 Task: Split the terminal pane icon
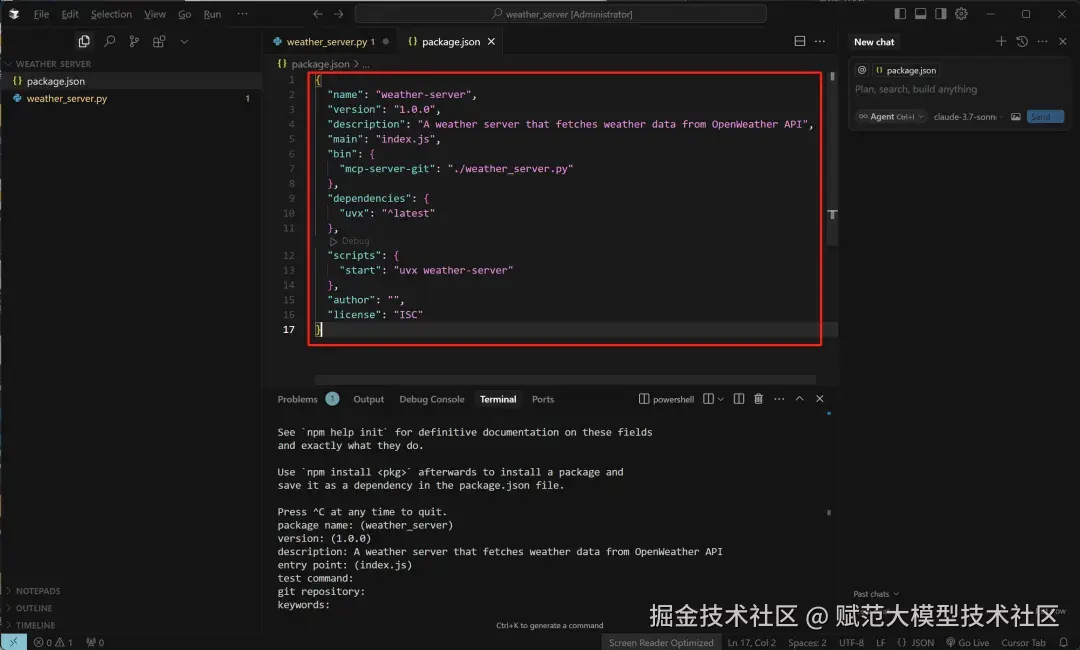point(738,399)
